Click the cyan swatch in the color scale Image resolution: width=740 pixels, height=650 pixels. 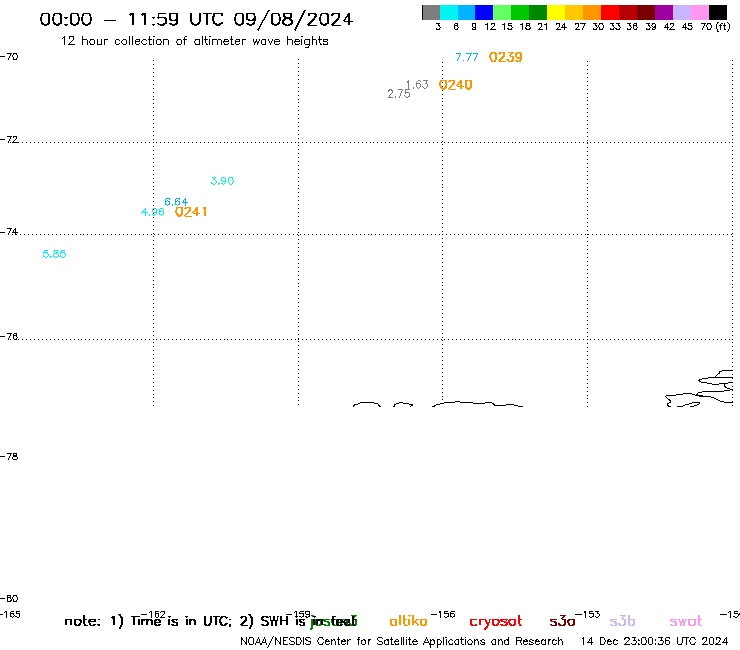449,12
